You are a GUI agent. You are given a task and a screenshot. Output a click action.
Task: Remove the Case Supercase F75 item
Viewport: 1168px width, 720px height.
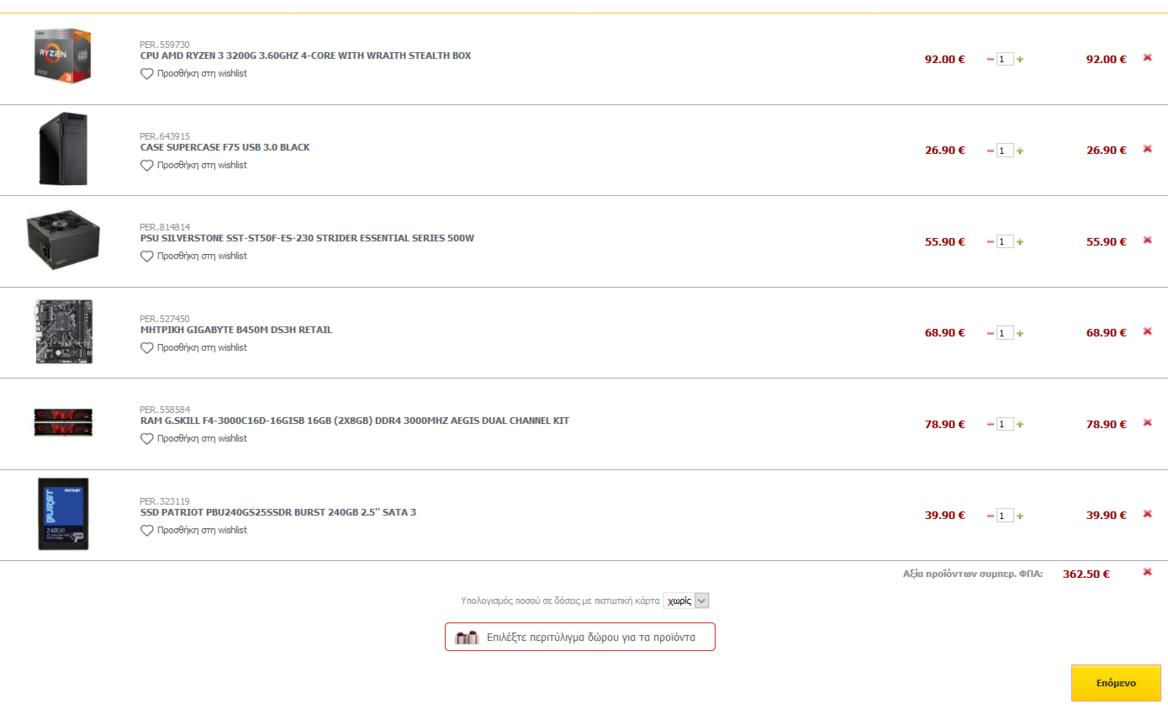coord(1147,149)
